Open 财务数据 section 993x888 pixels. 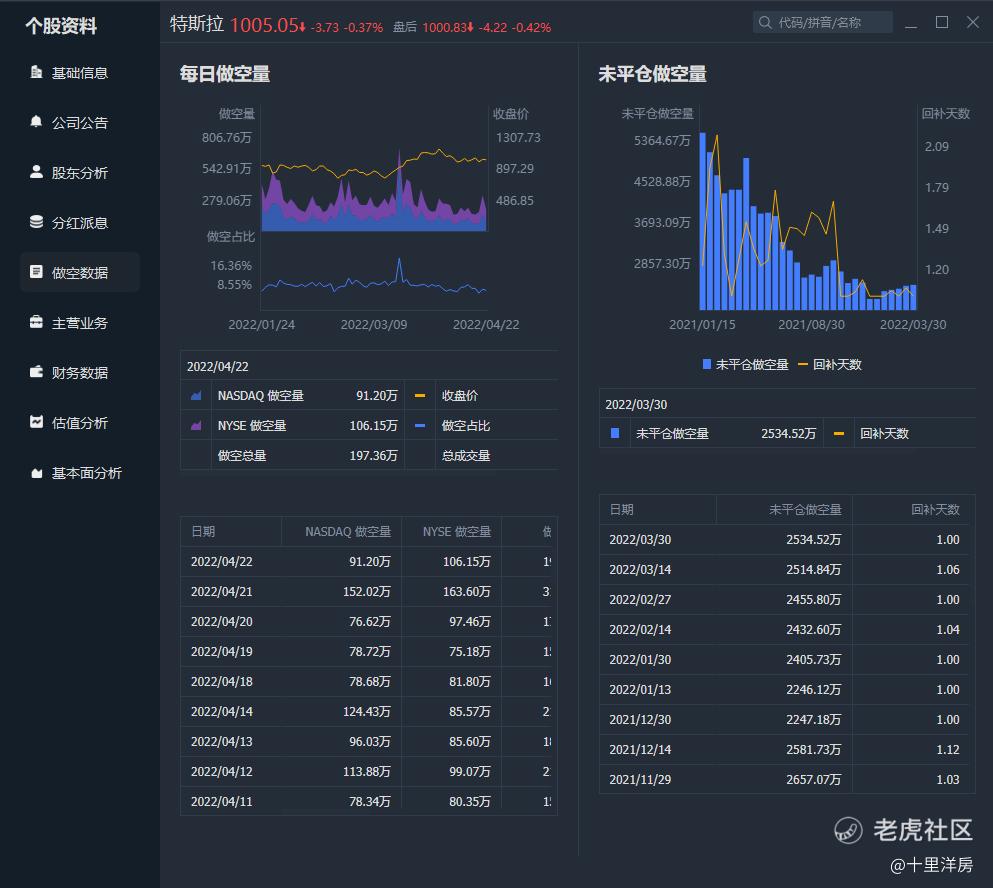(80, 372)
